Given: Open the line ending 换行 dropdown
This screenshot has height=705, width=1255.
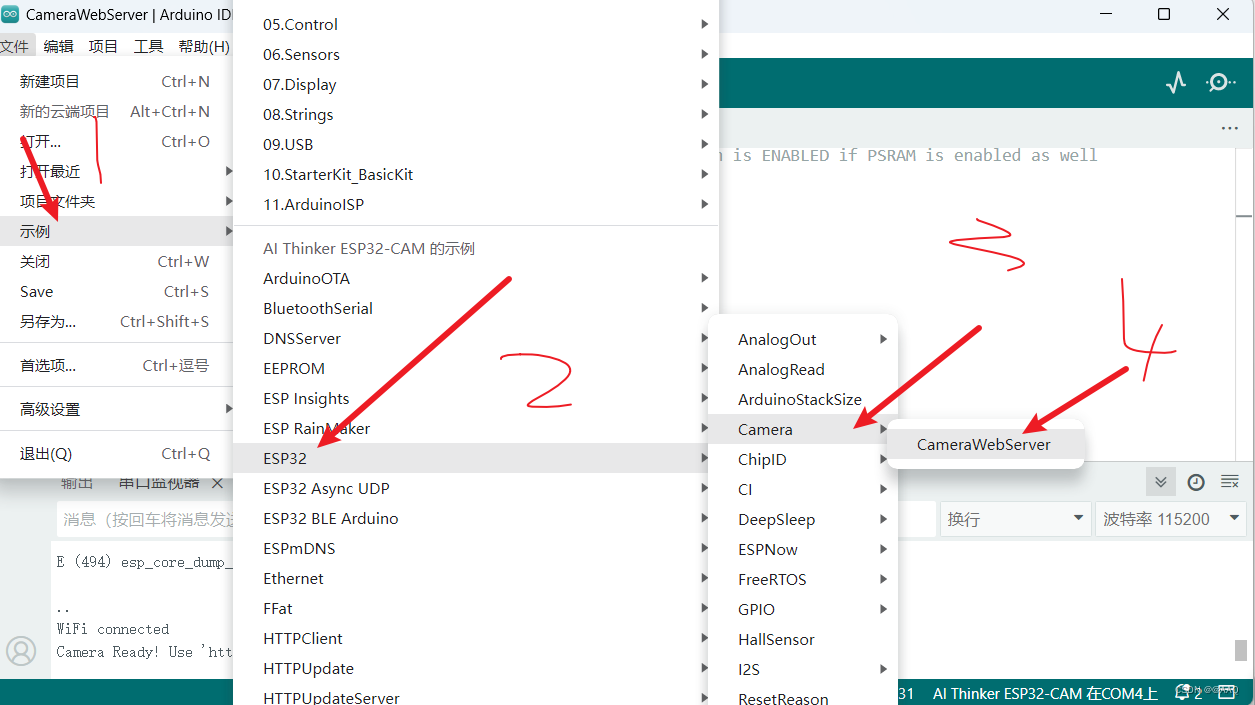Looking at the screenshot, I should point(1014,519).
